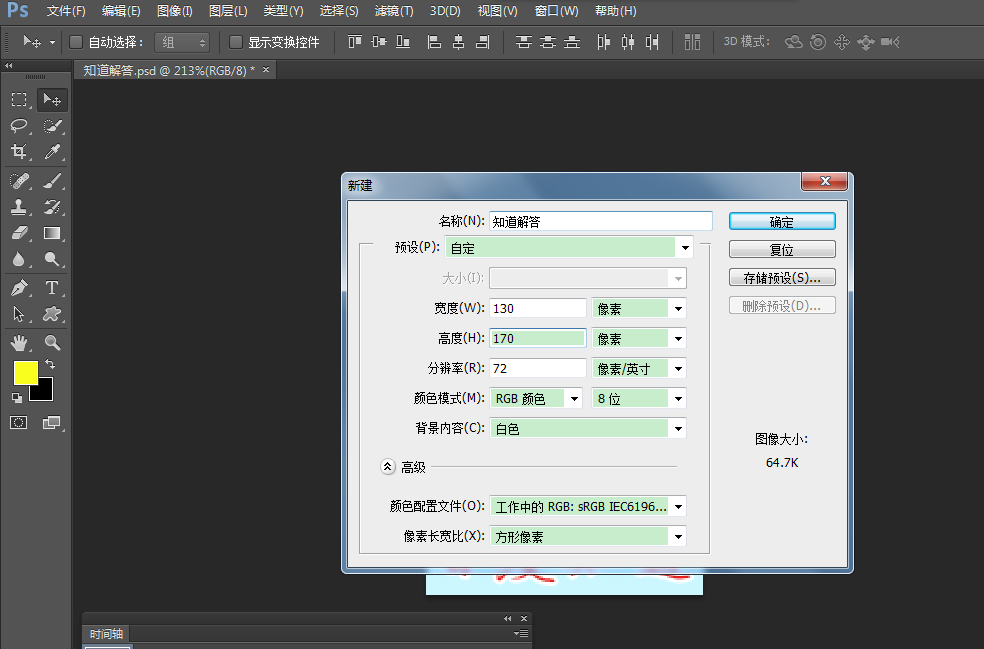Image resolution: width=984 pixels, height=649 pixels.
Task: Select the Blur tool
Action: [19, 259]
